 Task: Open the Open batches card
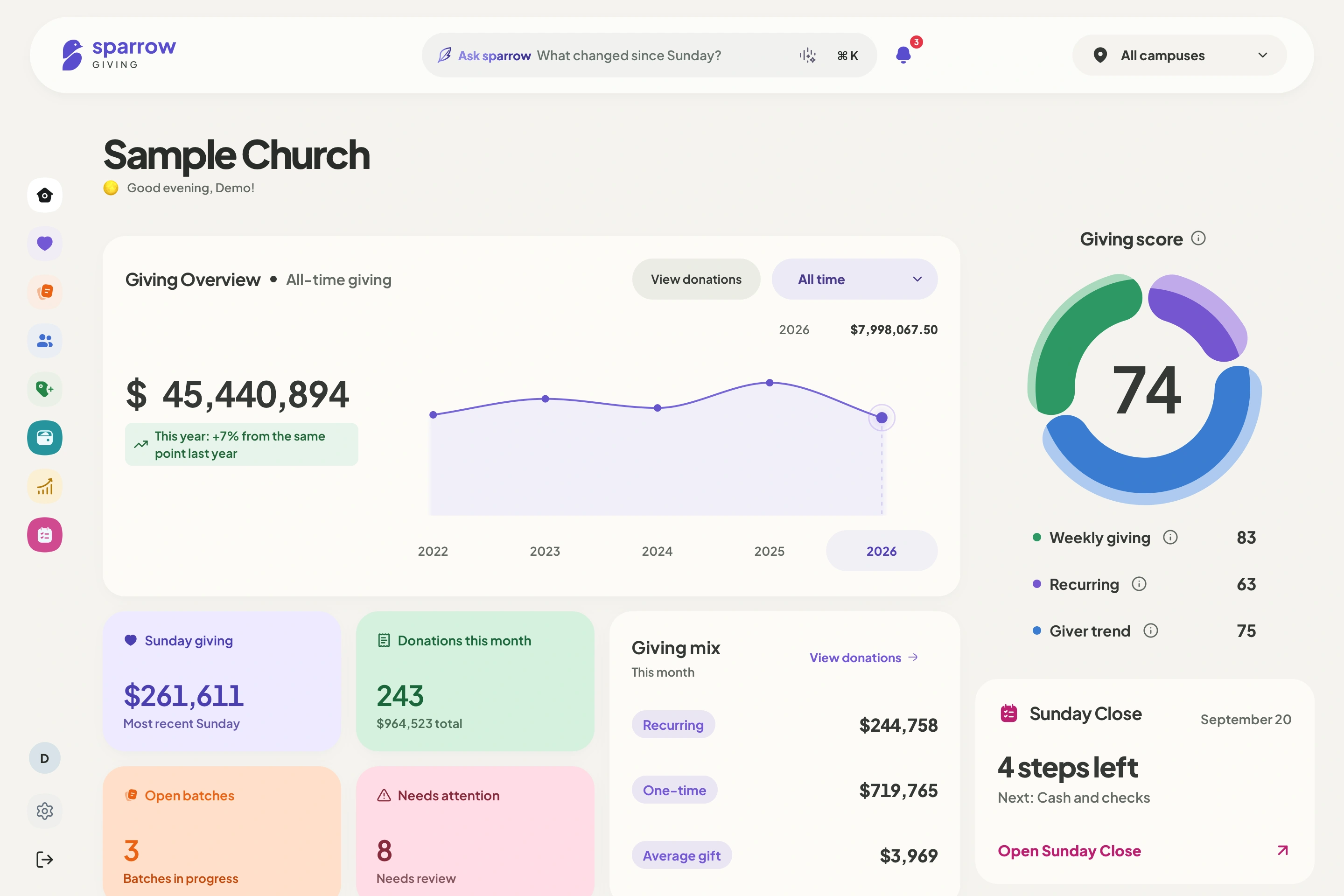point(222,832)
